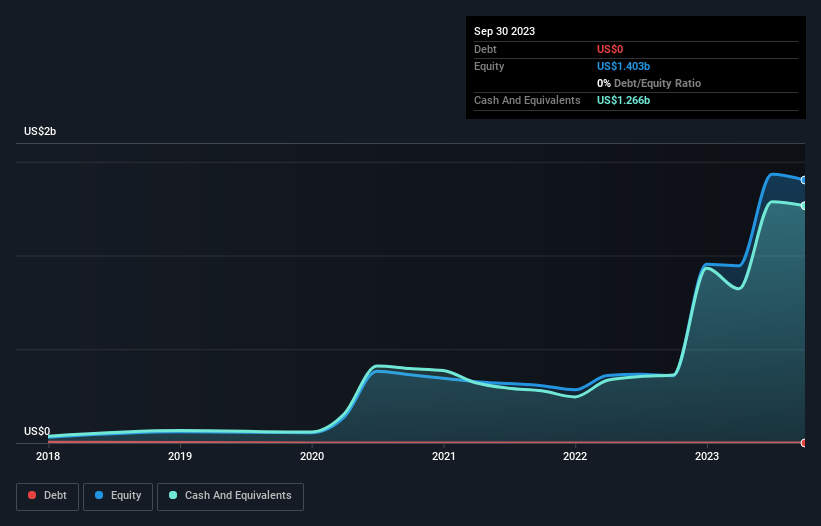Click the Equity label in tooltip

click(489, 66)
